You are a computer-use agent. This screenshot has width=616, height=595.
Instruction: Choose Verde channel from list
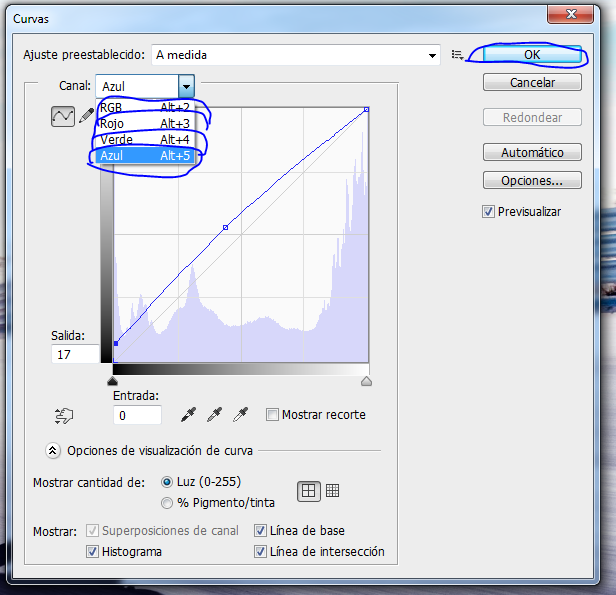145,139
